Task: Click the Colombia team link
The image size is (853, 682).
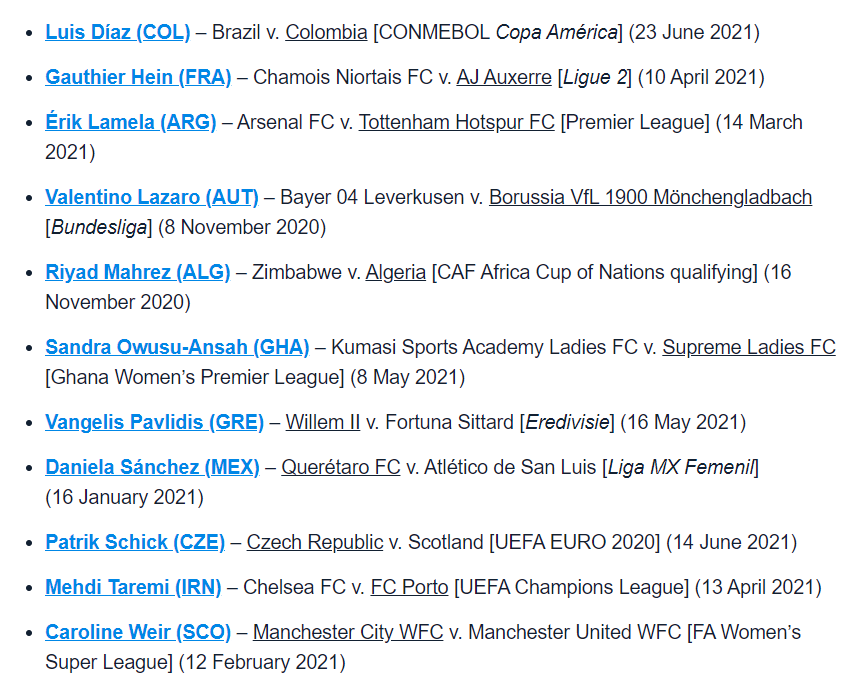Action: click(326, 32)
